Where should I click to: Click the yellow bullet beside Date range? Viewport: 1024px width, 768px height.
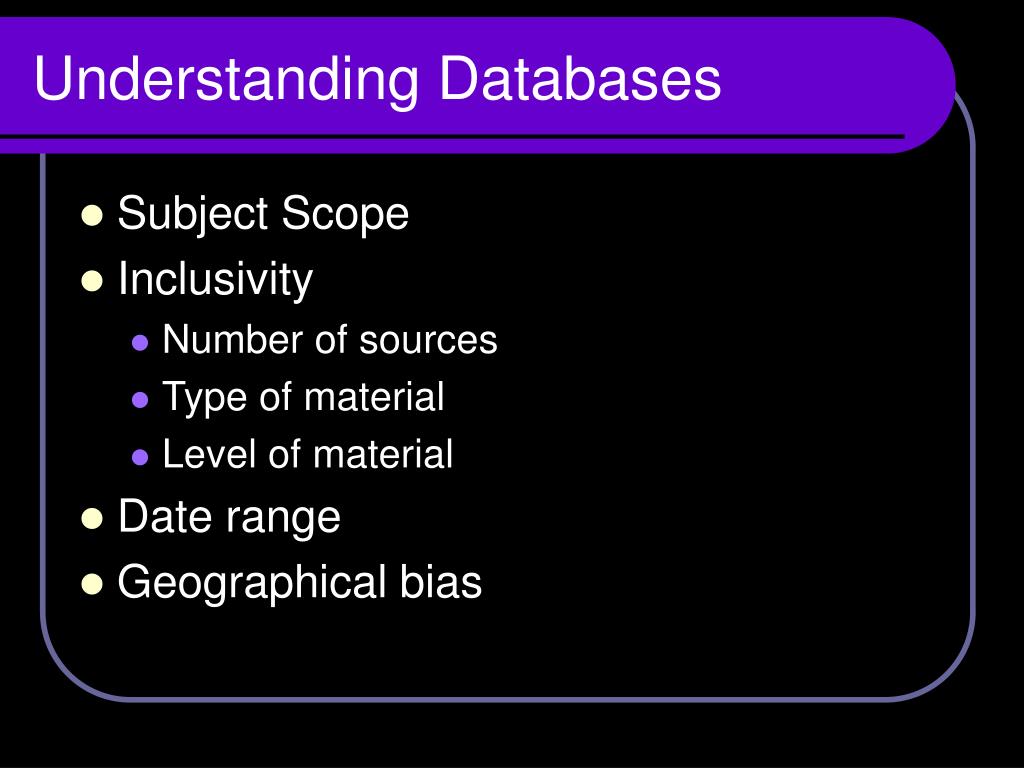click(92, 519)
